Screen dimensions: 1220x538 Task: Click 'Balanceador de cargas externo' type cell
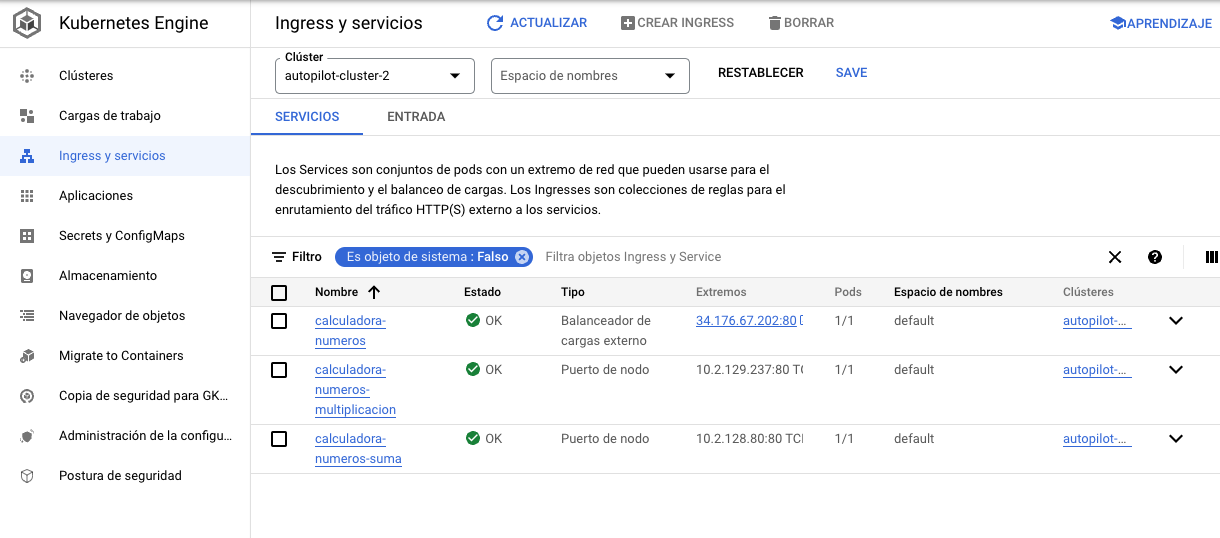(606, 331)
